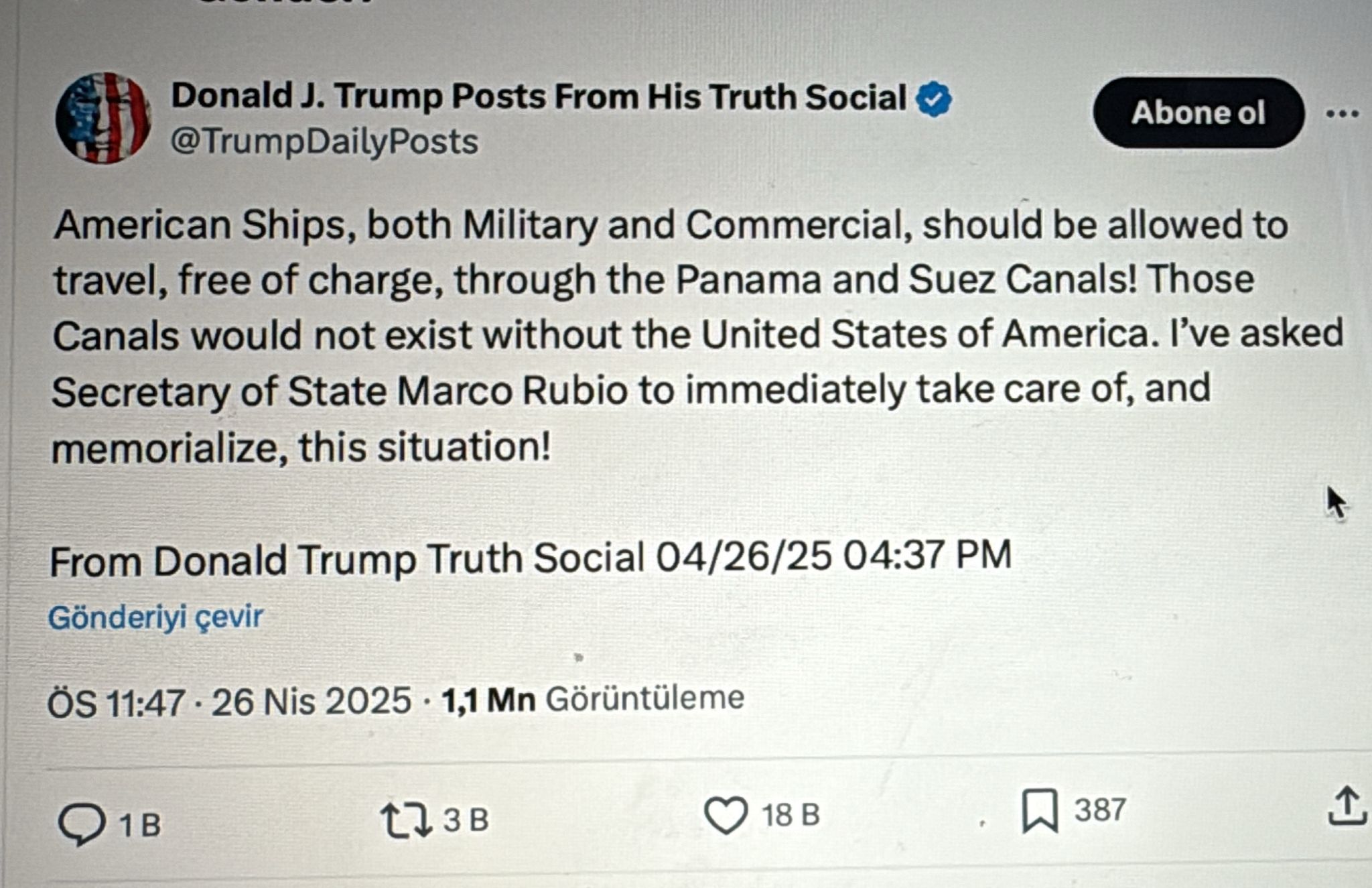Image resolution: width=1372 pixels, height=888 pixels.
Task: Click the 18 B likes count
Action: 791,815
